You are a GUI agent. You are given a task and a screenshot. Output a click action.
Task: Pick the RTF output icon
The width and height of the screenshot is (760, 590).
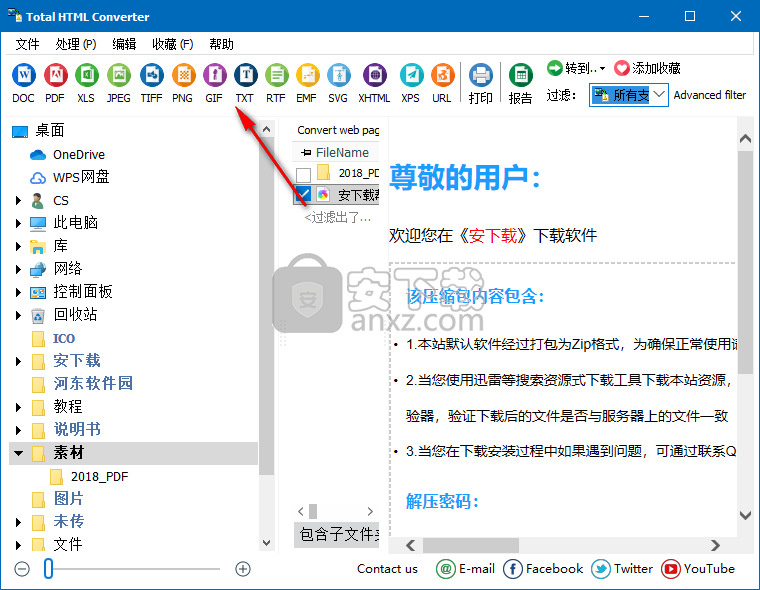[276, 75]
